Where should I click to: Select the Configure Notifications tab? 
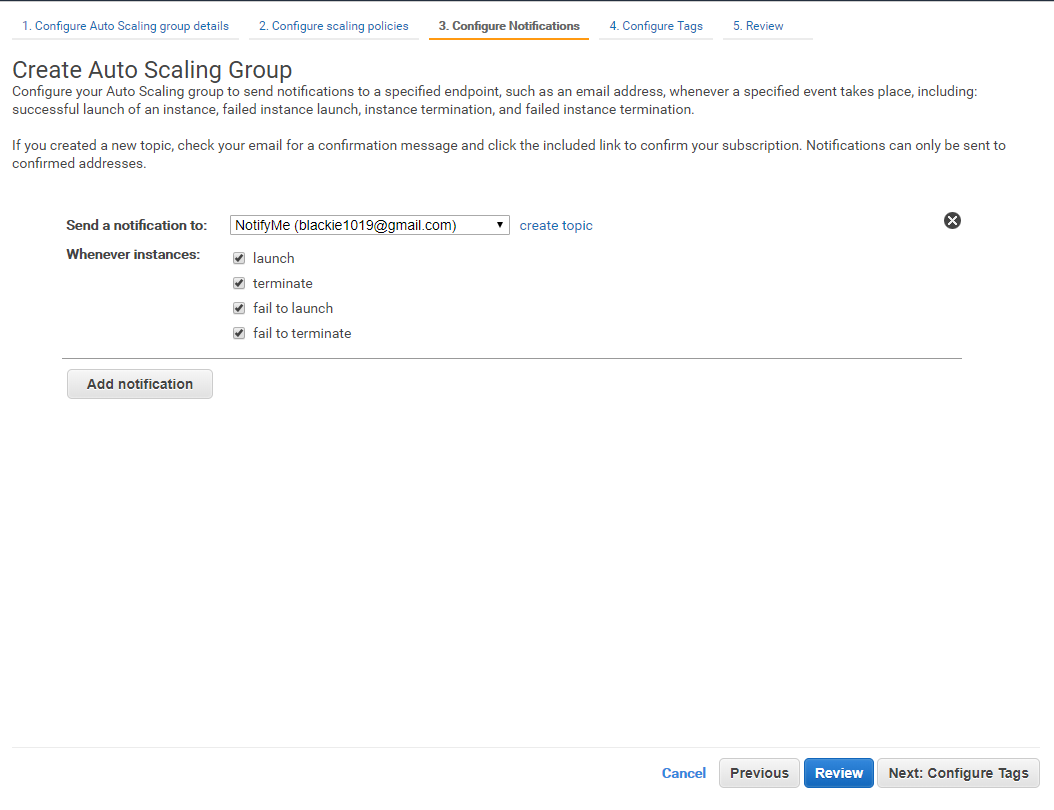pyautogui.click(x=509, y=26)
